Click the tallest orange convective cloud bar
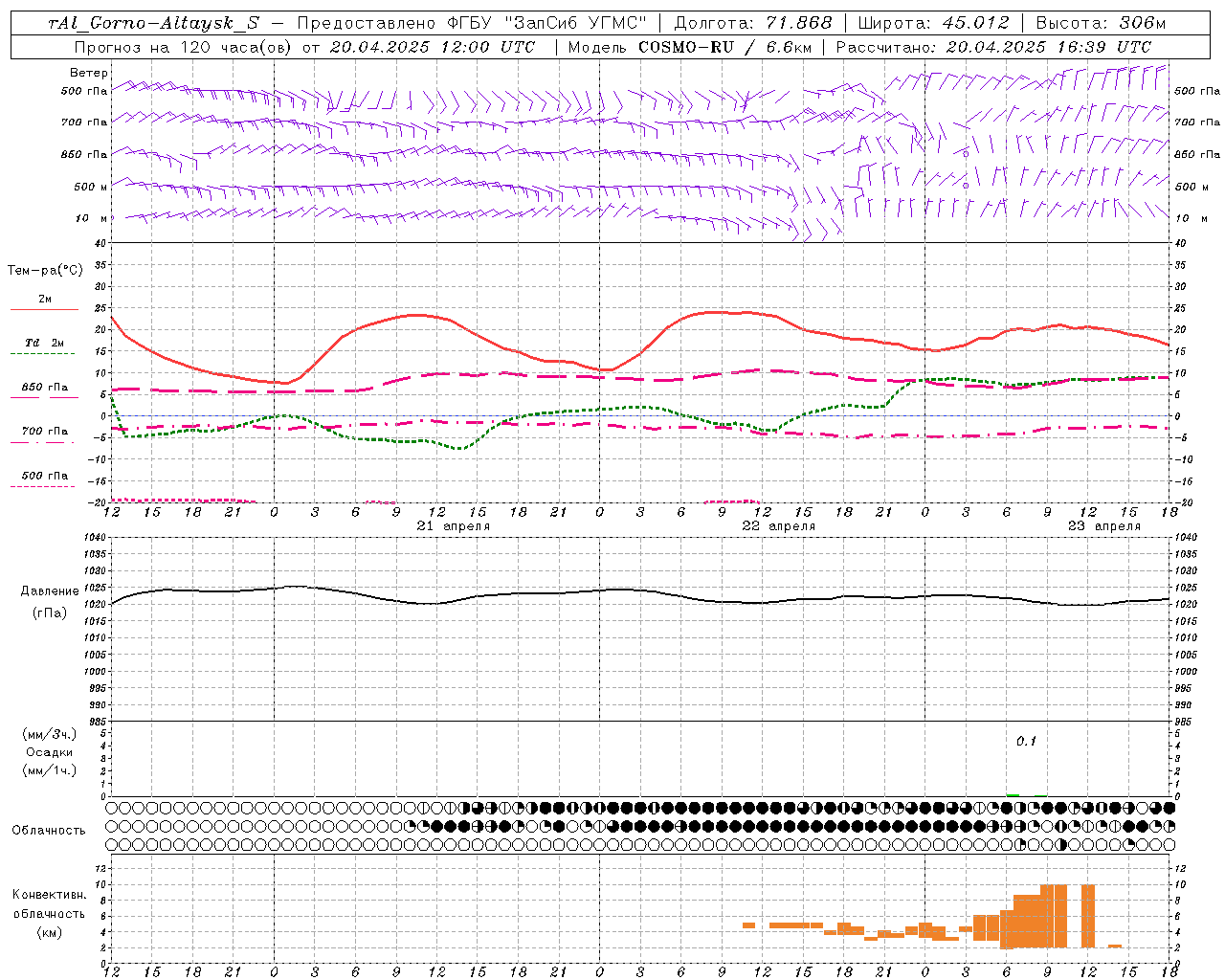The height and width of the screenshot is (980, 1225). (1054, 916)
